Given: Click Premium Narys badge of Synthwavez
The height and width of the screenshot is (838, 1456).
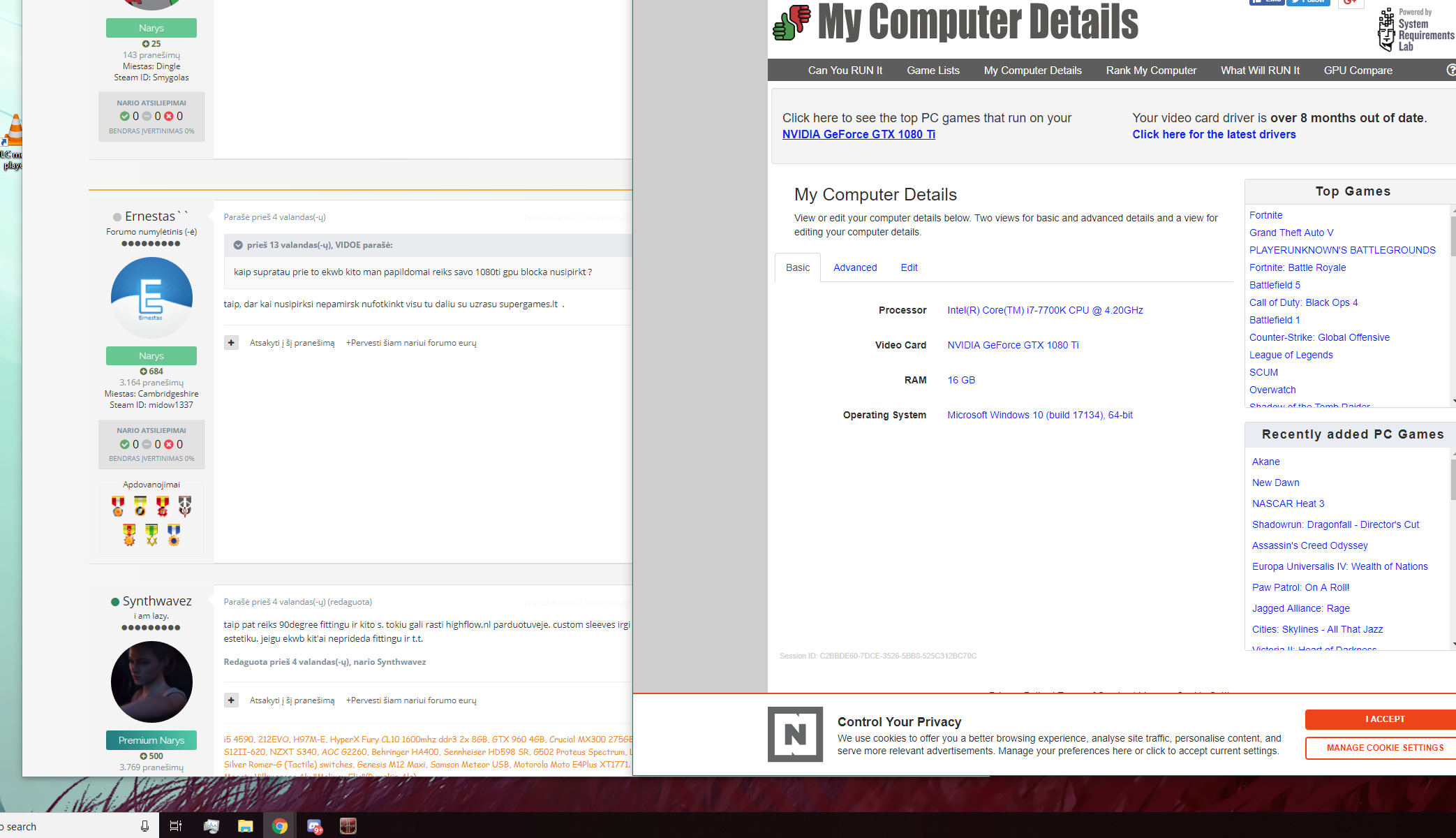Looking at the screenshot, I should 151,740.
